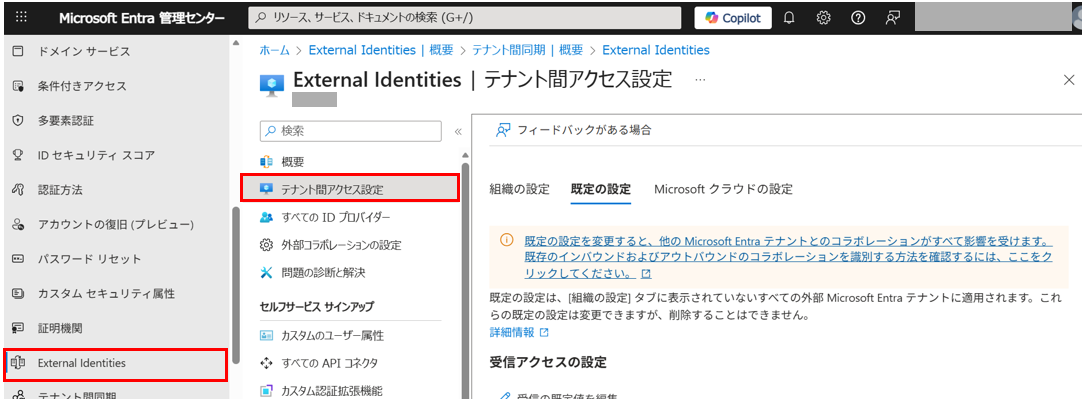This screenshot has width=1082, height=399.
Task: Focus the 検索 box in blade menu
Action: click(350, 130)
